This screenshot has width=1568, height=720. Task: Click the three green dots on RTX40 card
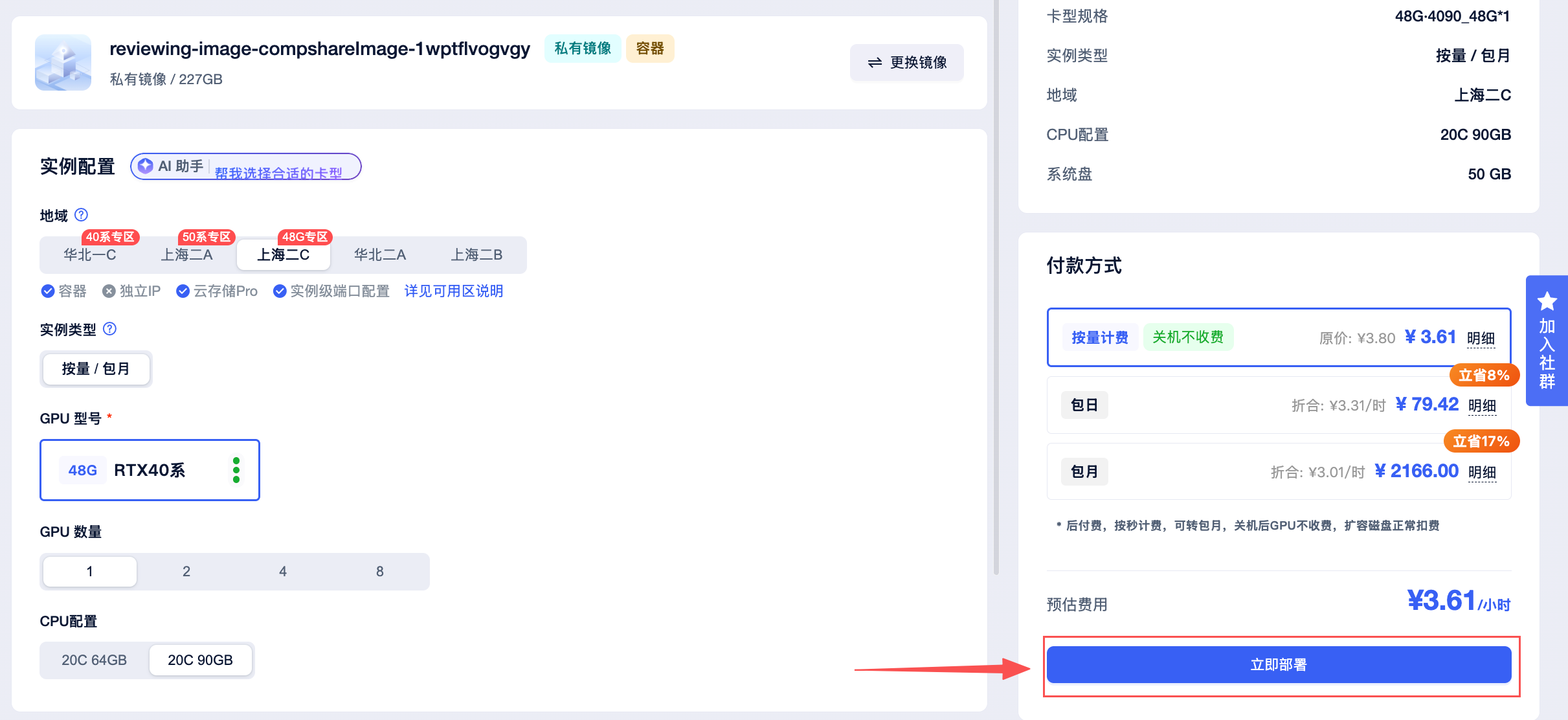point(236,470)
